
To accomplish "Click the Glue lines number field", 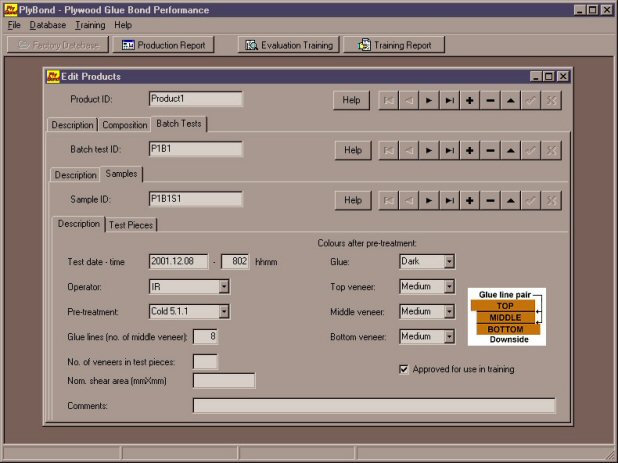I will tap(205, 337).
